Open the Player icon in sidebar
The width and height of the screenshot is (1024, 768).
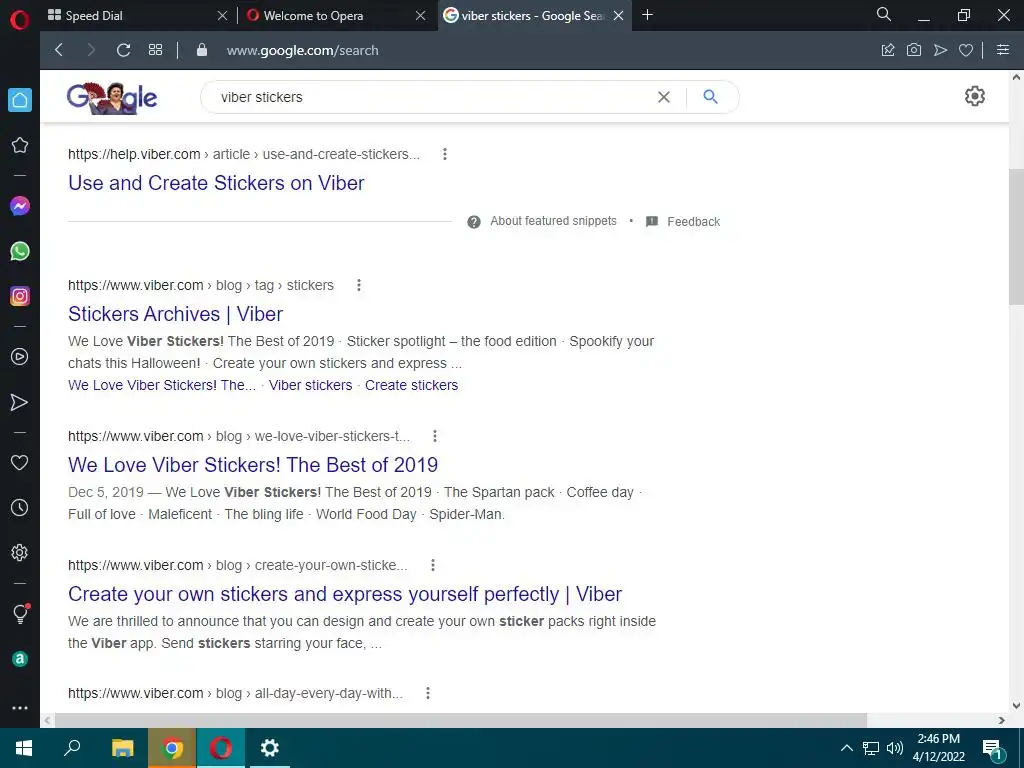[x=20, y=357]
